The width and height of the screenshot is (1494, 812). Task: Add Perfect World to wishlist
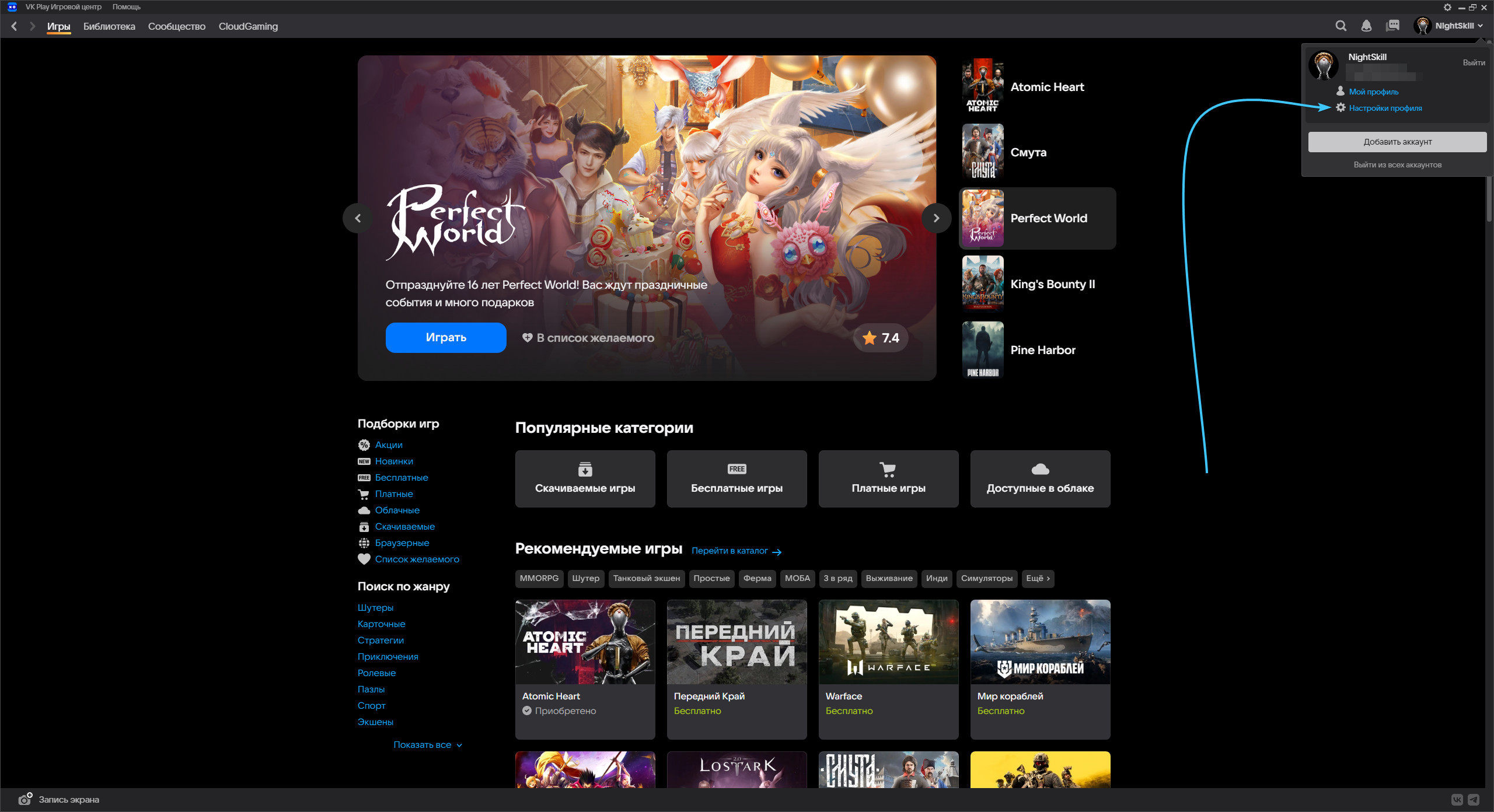588,338
